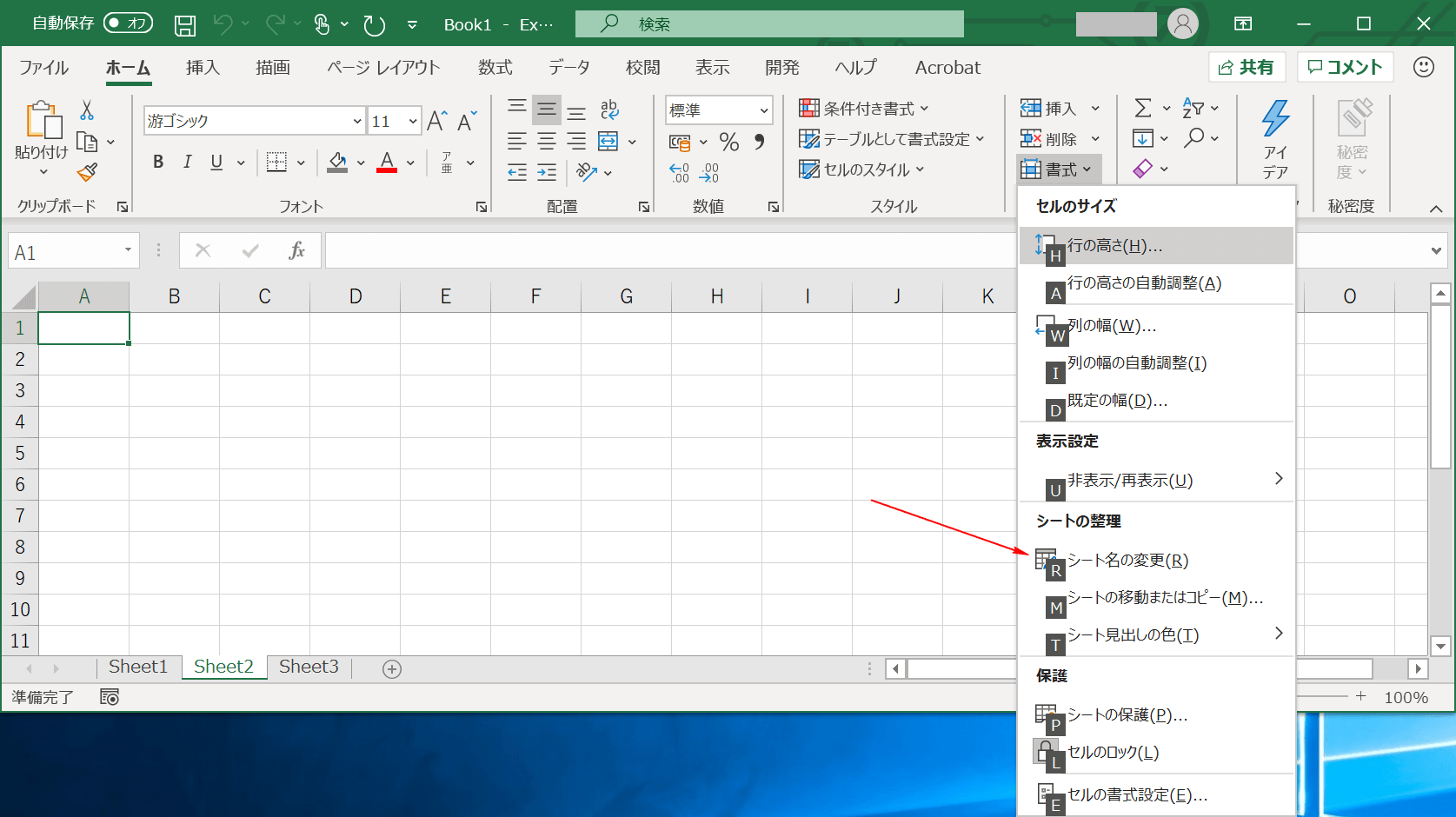1456x817 pixels.
Task: Click the Merge and Center cells icon
Action: tap(608, 142)
